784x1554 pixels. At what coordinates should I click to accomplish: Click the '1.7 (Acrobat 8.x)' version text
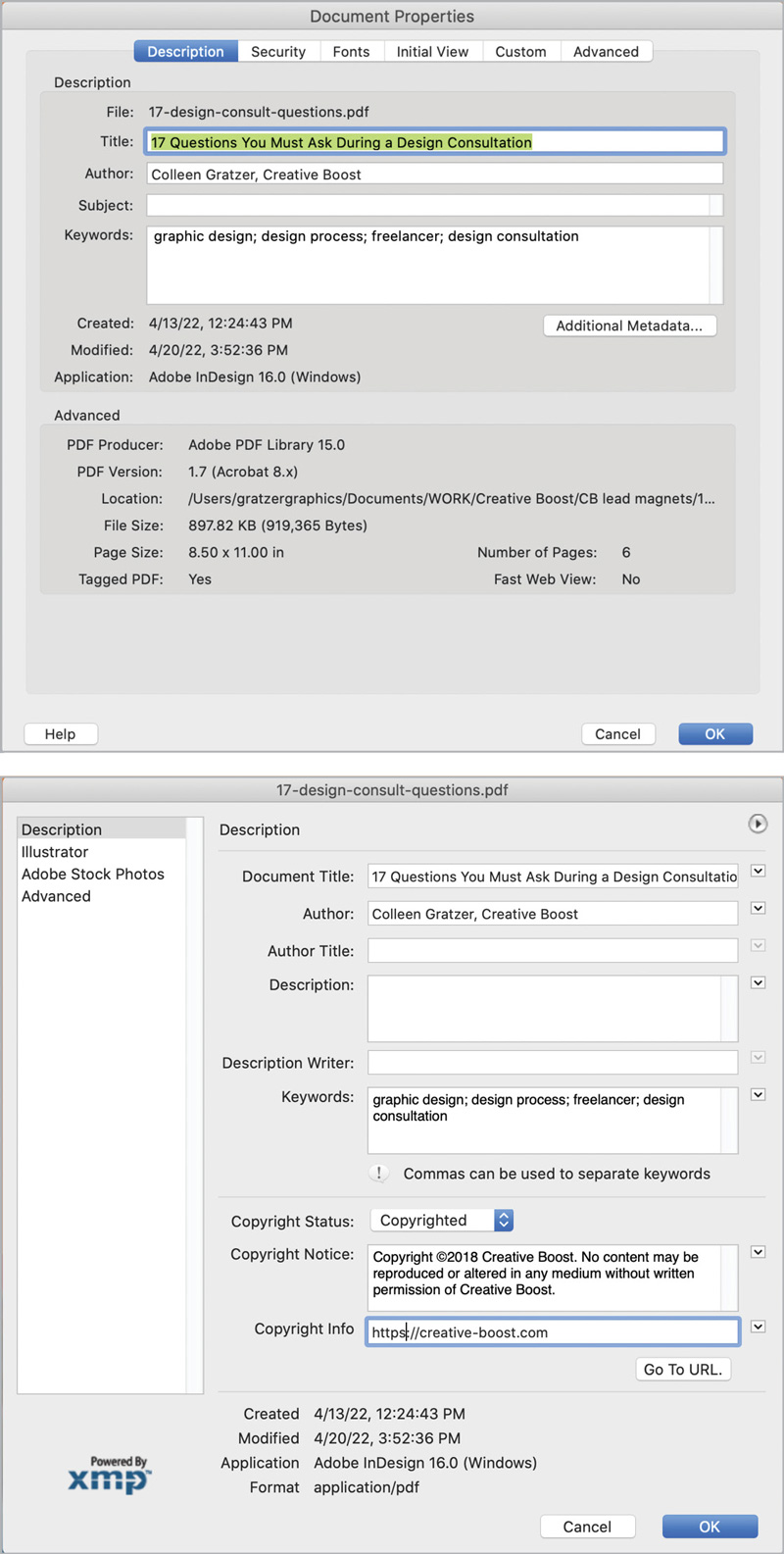243,472
